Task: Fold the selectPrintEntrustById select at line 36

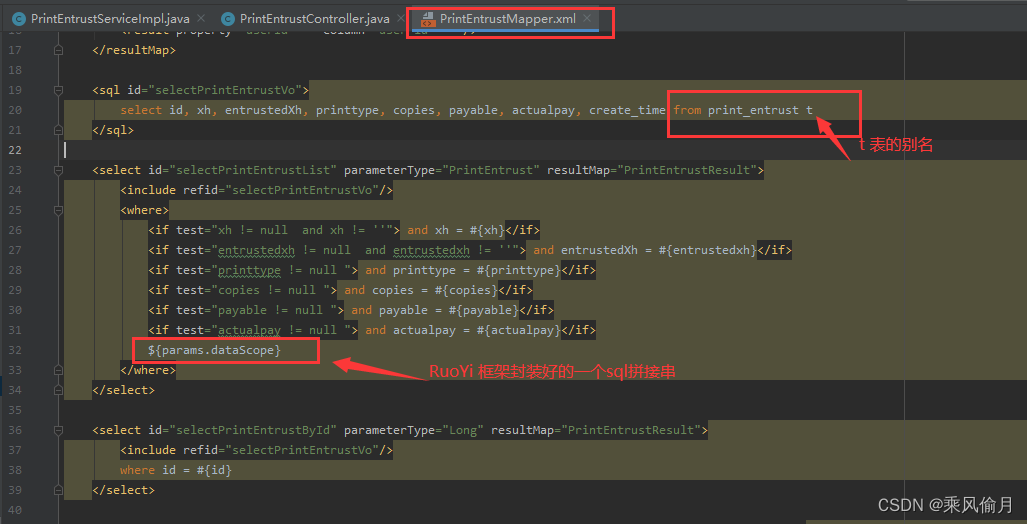Action: [x=58, y=430]
